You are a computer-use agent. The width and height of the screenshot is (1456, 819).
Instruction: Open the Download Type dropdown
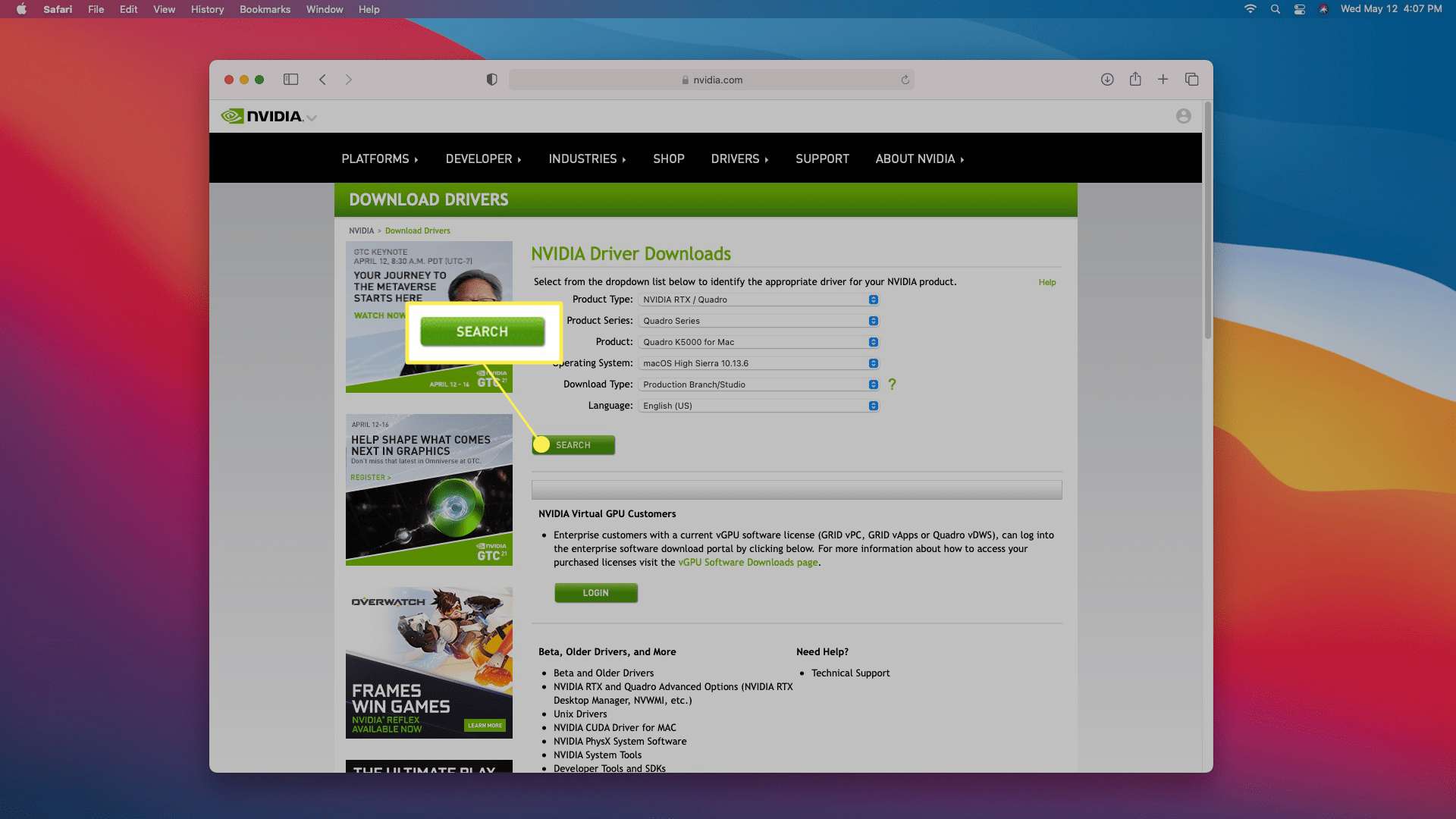point(758,384)
